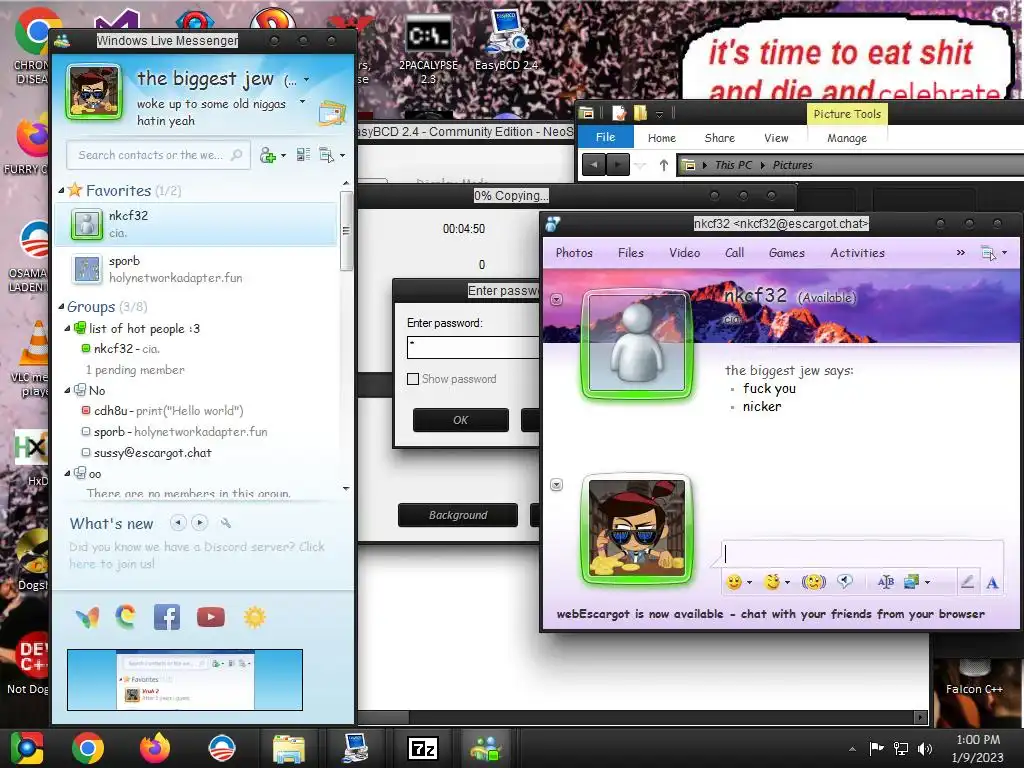
Task: Click Pictures in Explorer address bar
Action: click(x=792, y=165)
